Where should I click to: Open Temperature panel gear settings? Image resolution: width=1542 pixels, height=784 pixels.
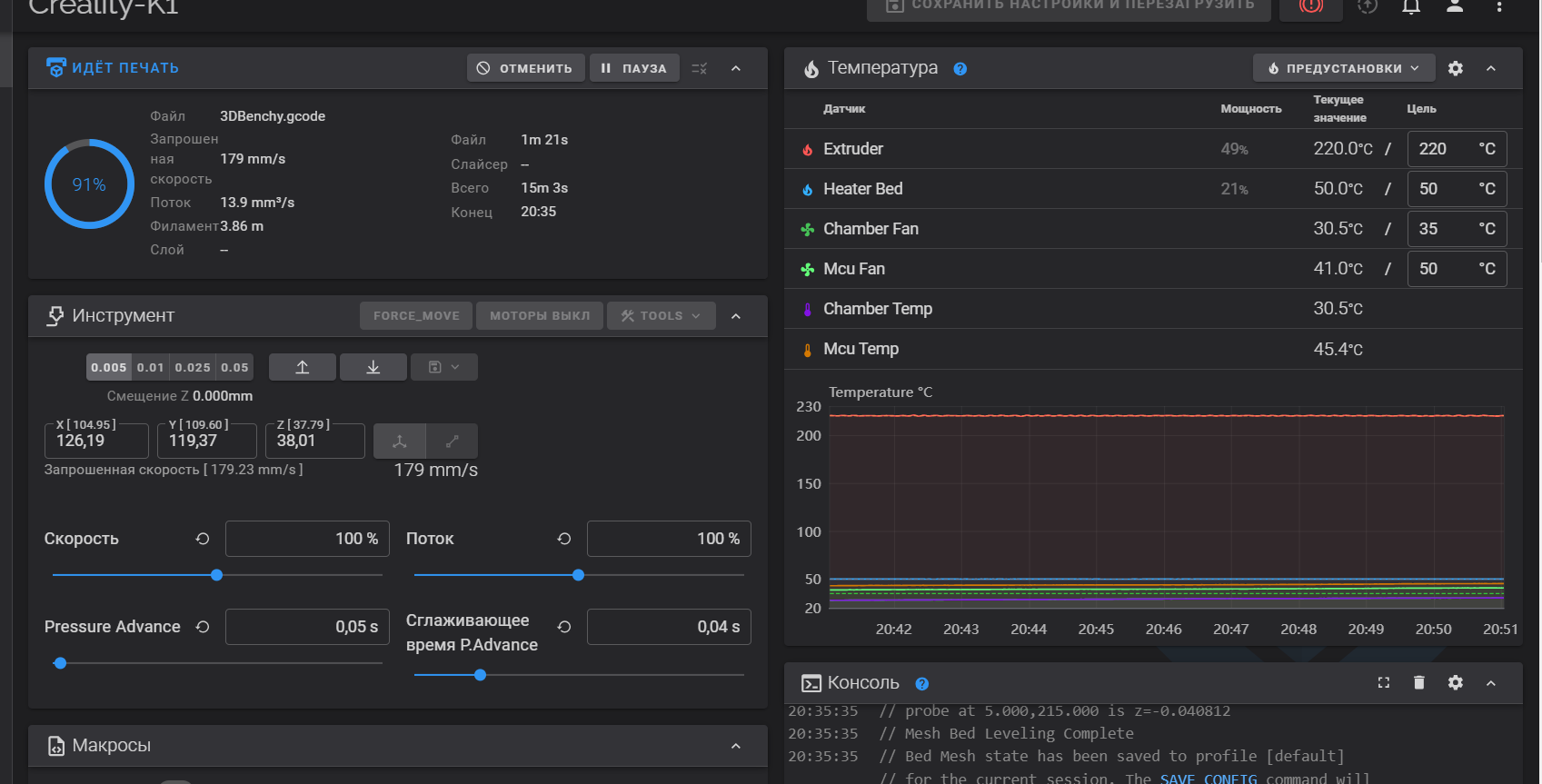(1456, 68)
